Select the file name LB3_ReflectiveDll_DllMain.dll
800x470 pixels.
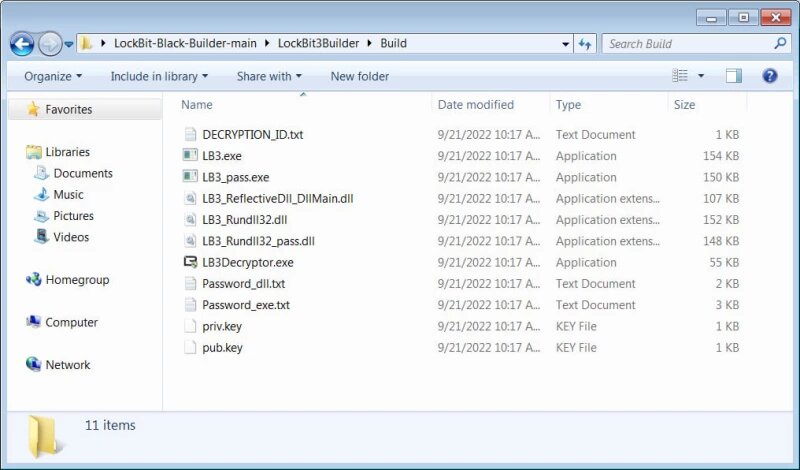tap(278, 199)
